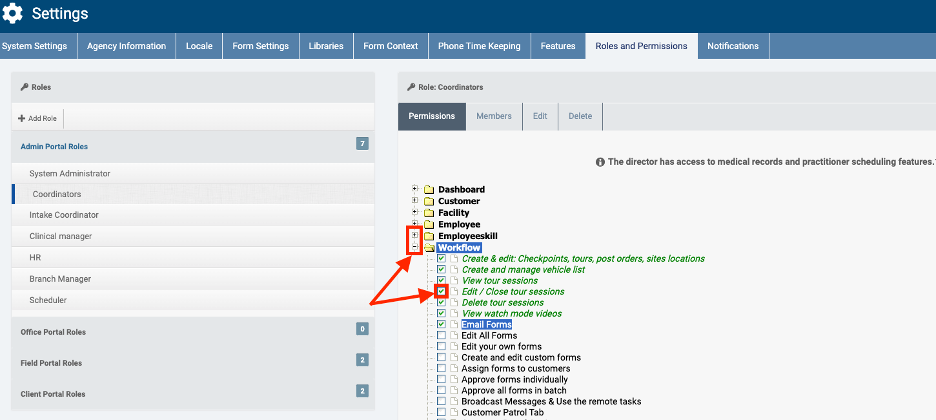Enable Create and edit custom forms
The height and width of the screenshot is (420, 936).
pos(441,357)
